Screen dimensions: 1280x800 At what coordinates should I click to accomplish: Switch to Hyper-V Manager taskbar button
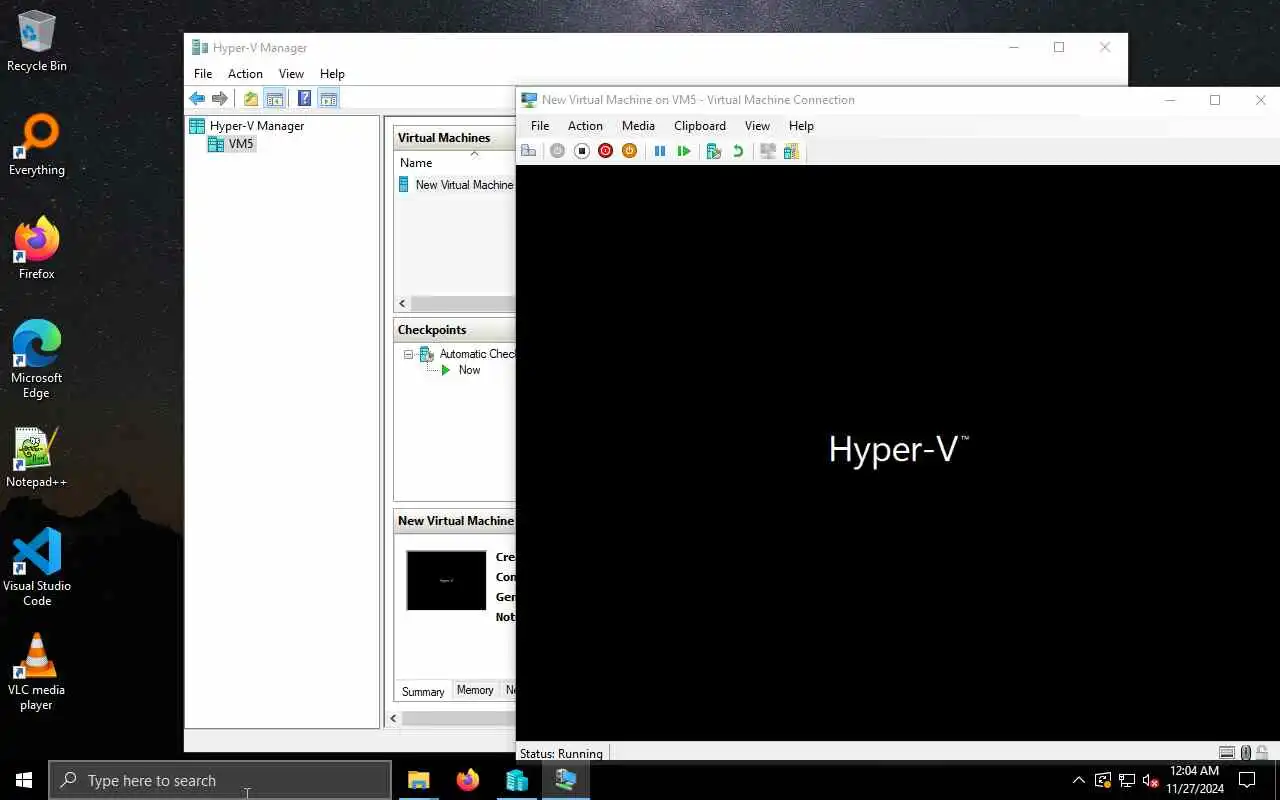click(516, 780)
